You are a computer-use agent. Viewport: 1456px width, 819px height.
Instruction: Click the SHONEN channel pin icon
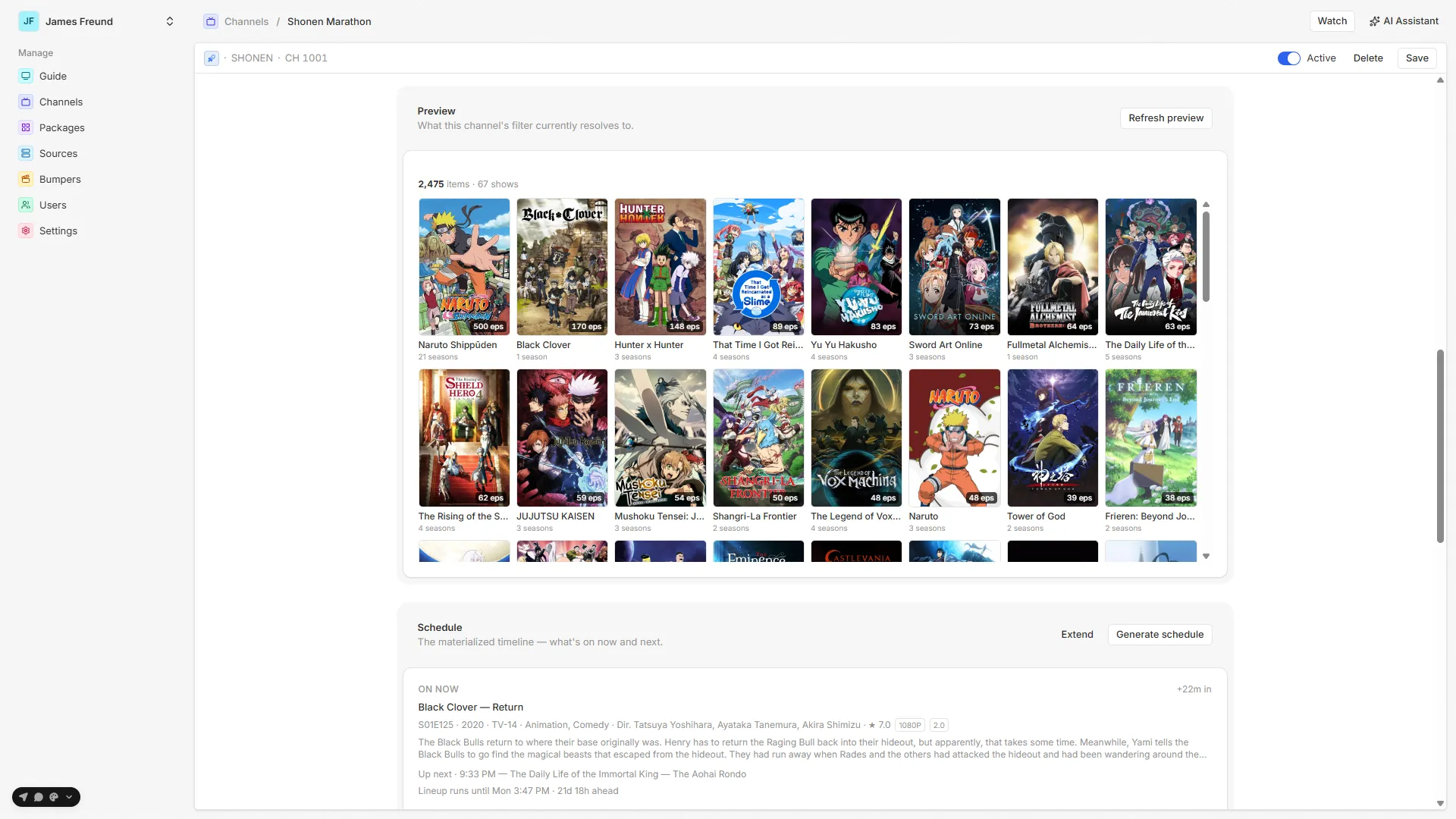(212, 58)
